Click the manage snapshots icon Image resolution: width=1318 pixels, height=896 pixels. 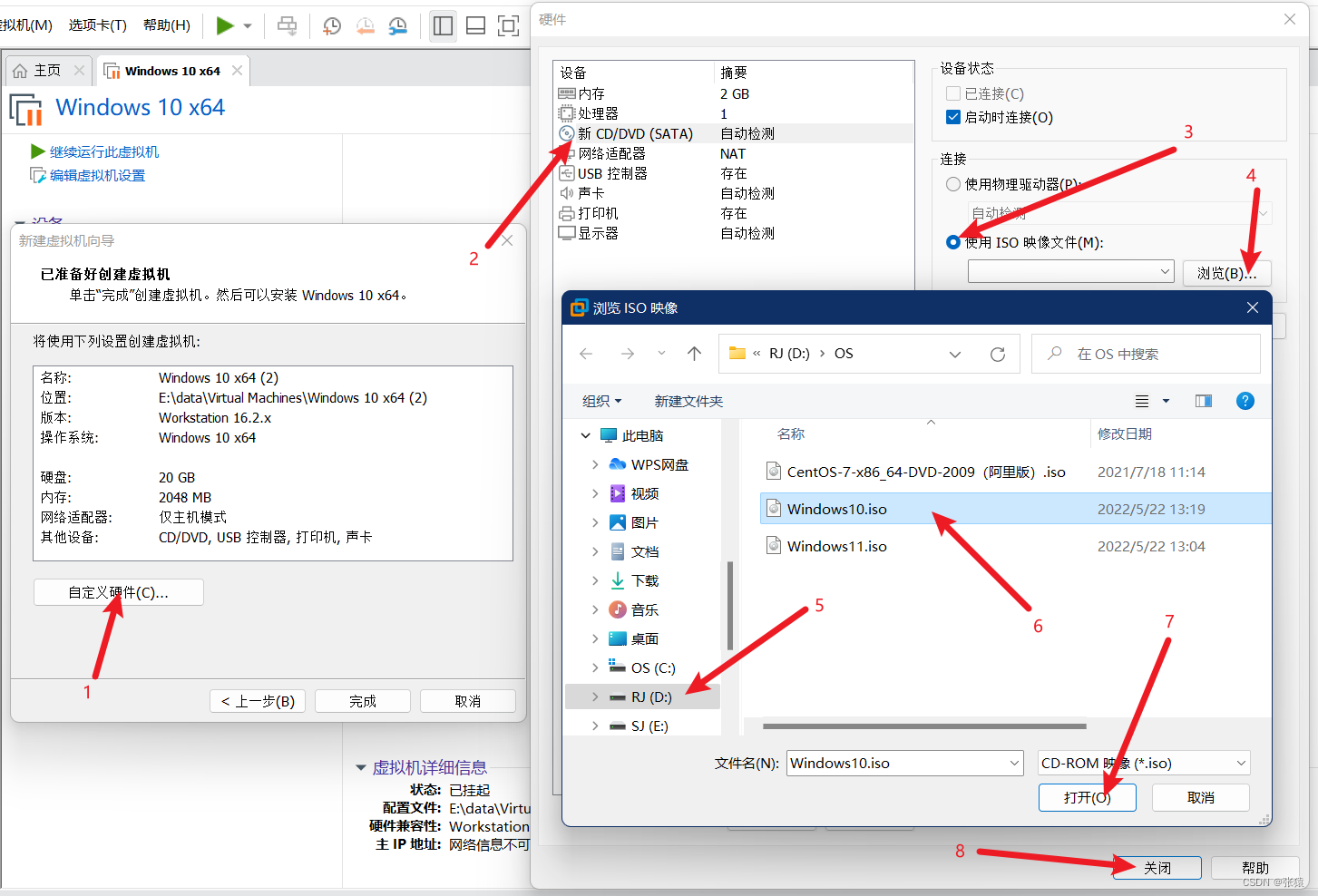398,25
